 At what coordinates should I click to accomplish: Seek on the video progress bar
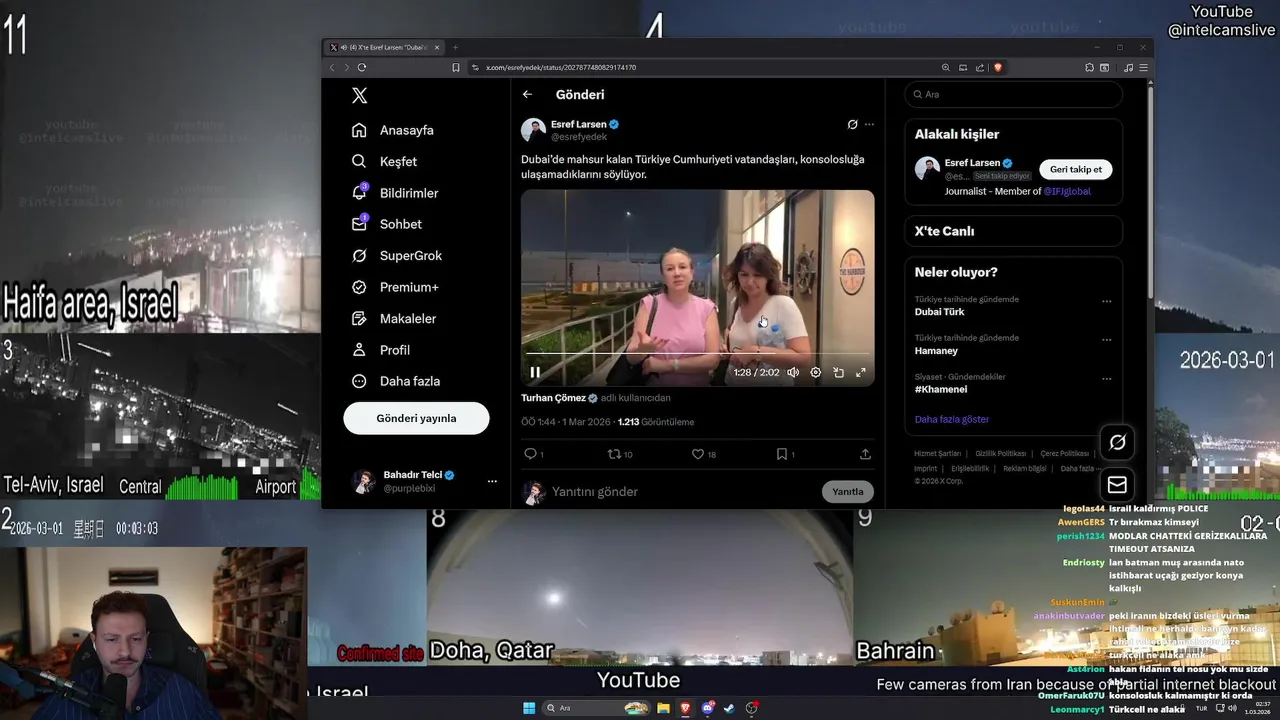(x=697, y=354)
